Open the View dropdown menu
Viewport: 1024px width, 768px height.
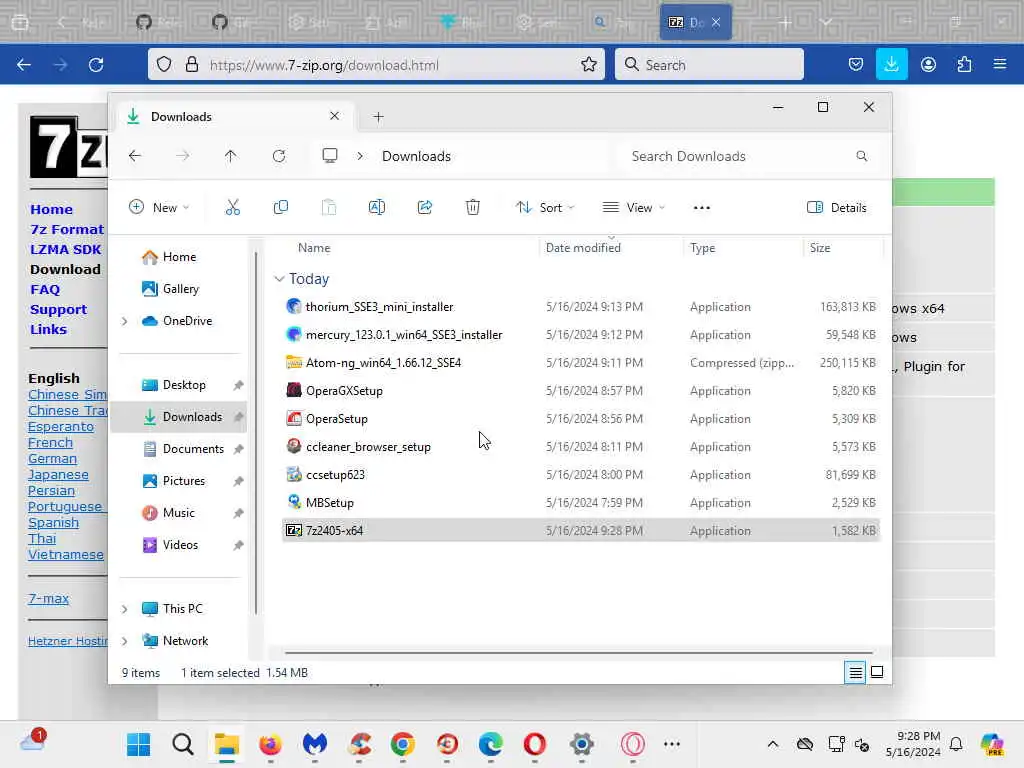point(633,208)
